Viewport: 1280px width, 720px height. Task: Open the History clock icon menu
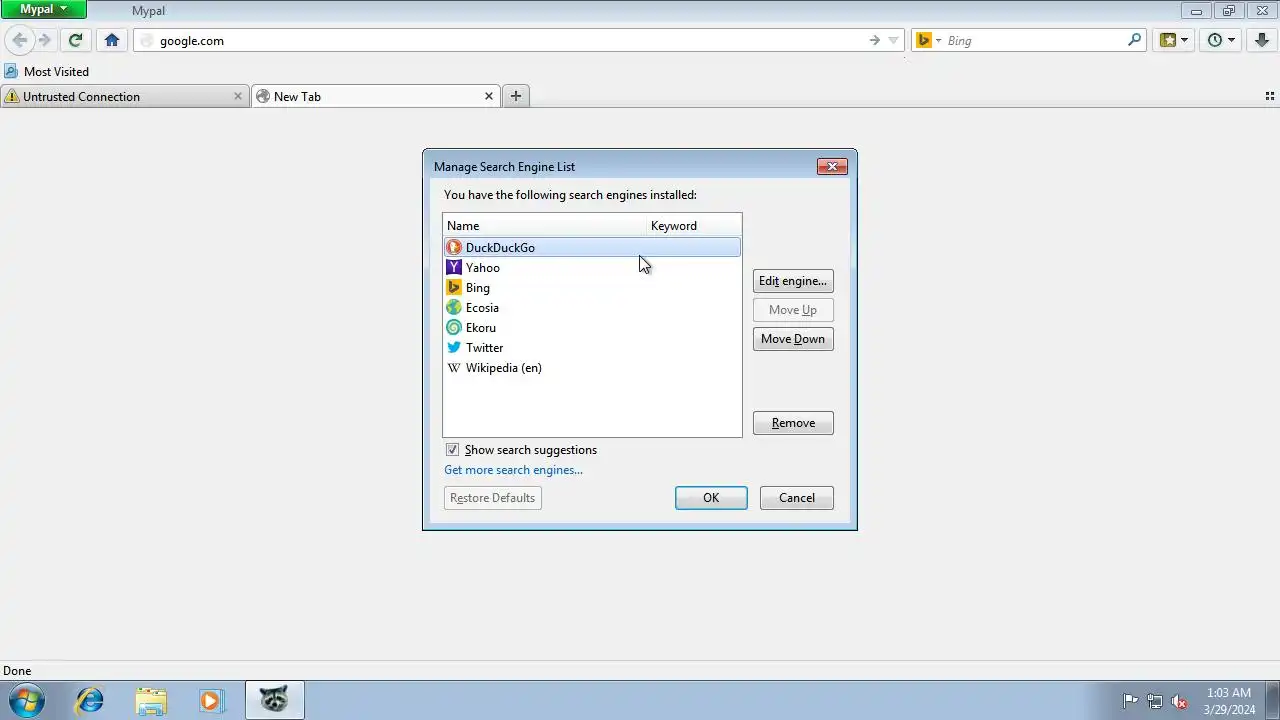1221,40
